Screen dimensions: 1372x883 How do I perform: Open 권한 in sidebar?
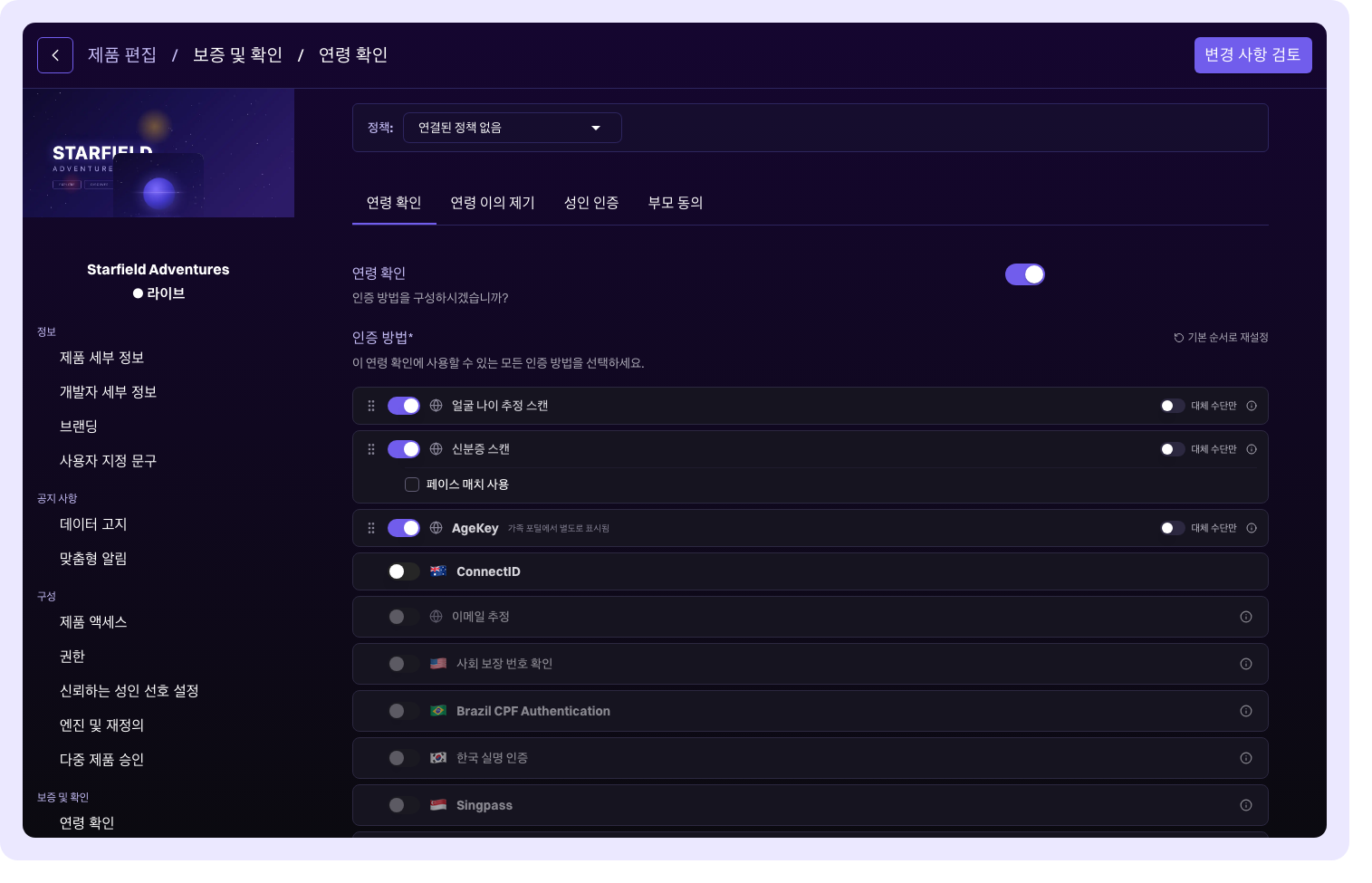point(72,657)
